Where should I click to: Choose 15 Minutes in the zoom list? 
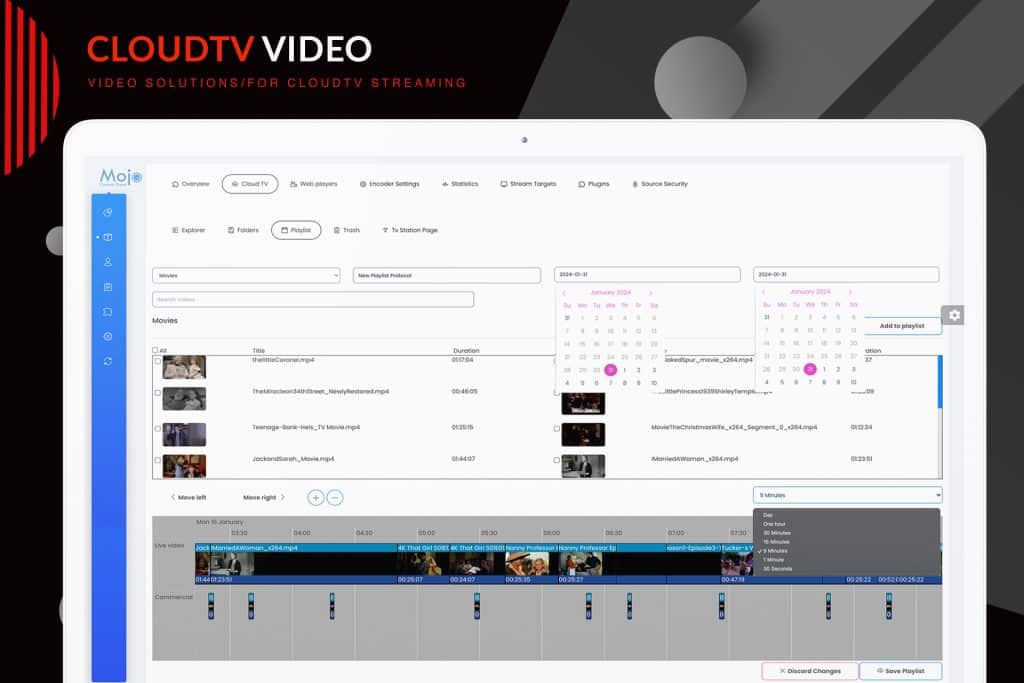(x=776, y=542)
